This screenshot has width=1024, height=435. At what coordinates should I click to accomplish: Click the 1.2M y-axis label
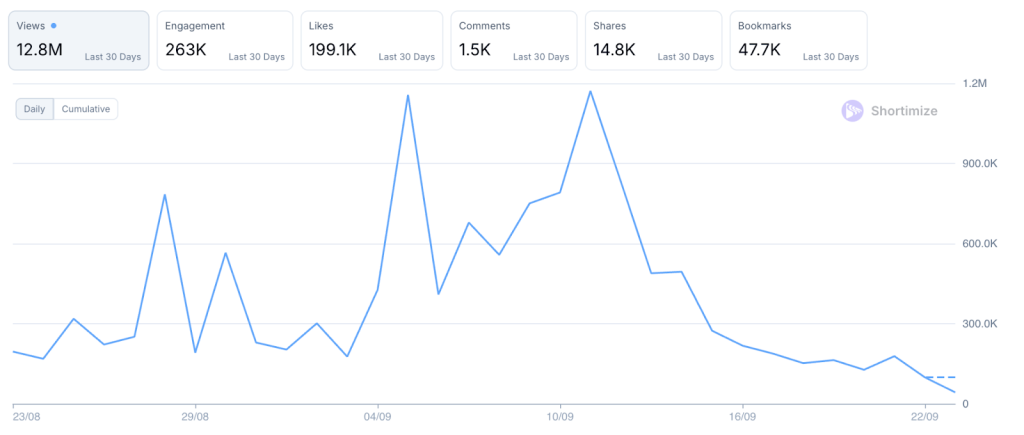tap(974, 84)
